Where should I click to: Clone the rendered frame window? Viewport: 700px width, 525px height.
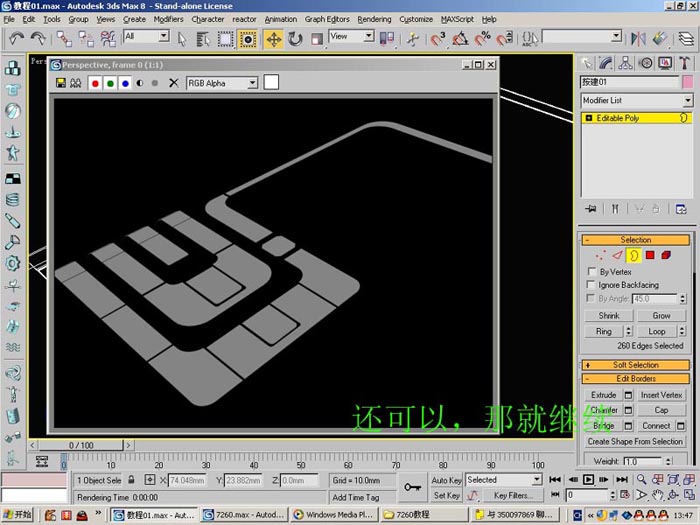pyautogui.click(x=75, y=83)
